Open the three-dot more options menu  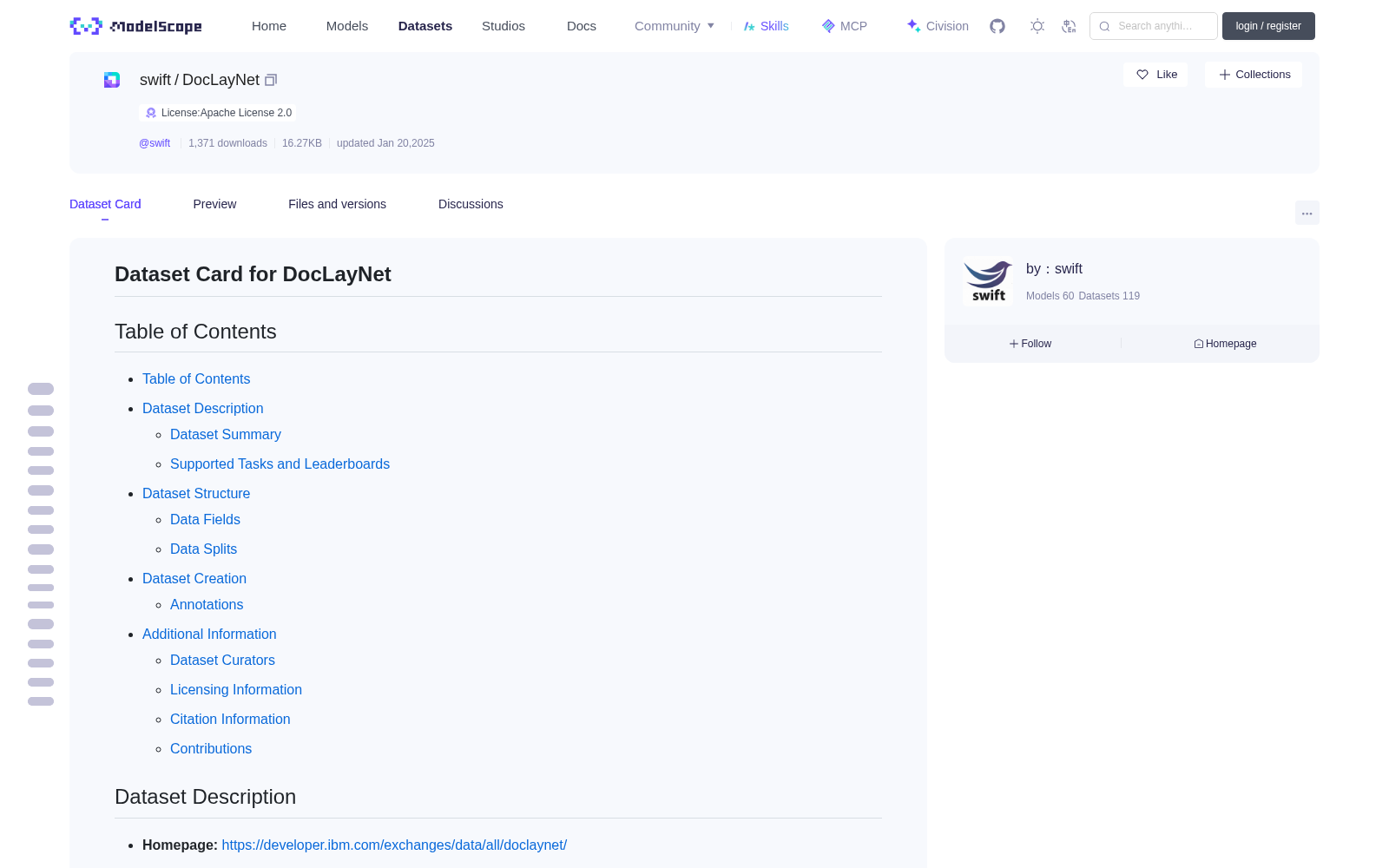(1307, 213)
